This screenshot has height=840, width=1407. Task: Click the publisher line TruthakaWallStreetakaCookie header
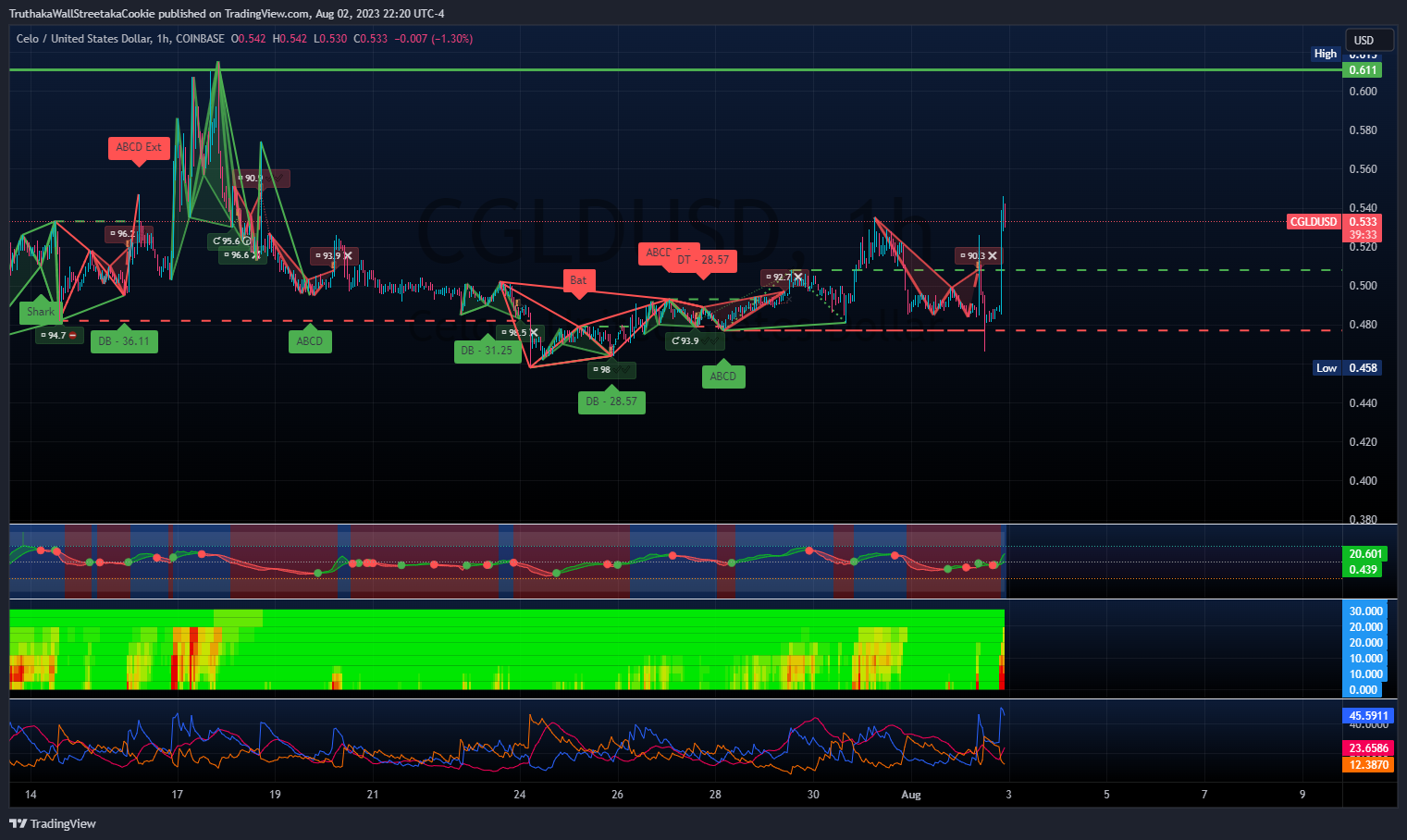click(x=227, y=13)
